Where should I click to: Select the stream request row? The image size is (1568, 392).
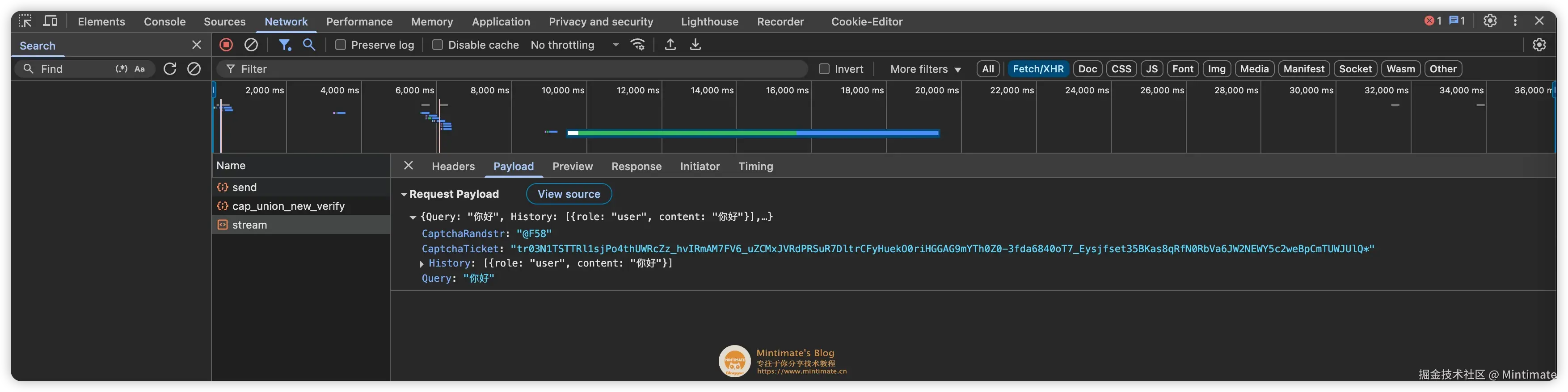301,225
